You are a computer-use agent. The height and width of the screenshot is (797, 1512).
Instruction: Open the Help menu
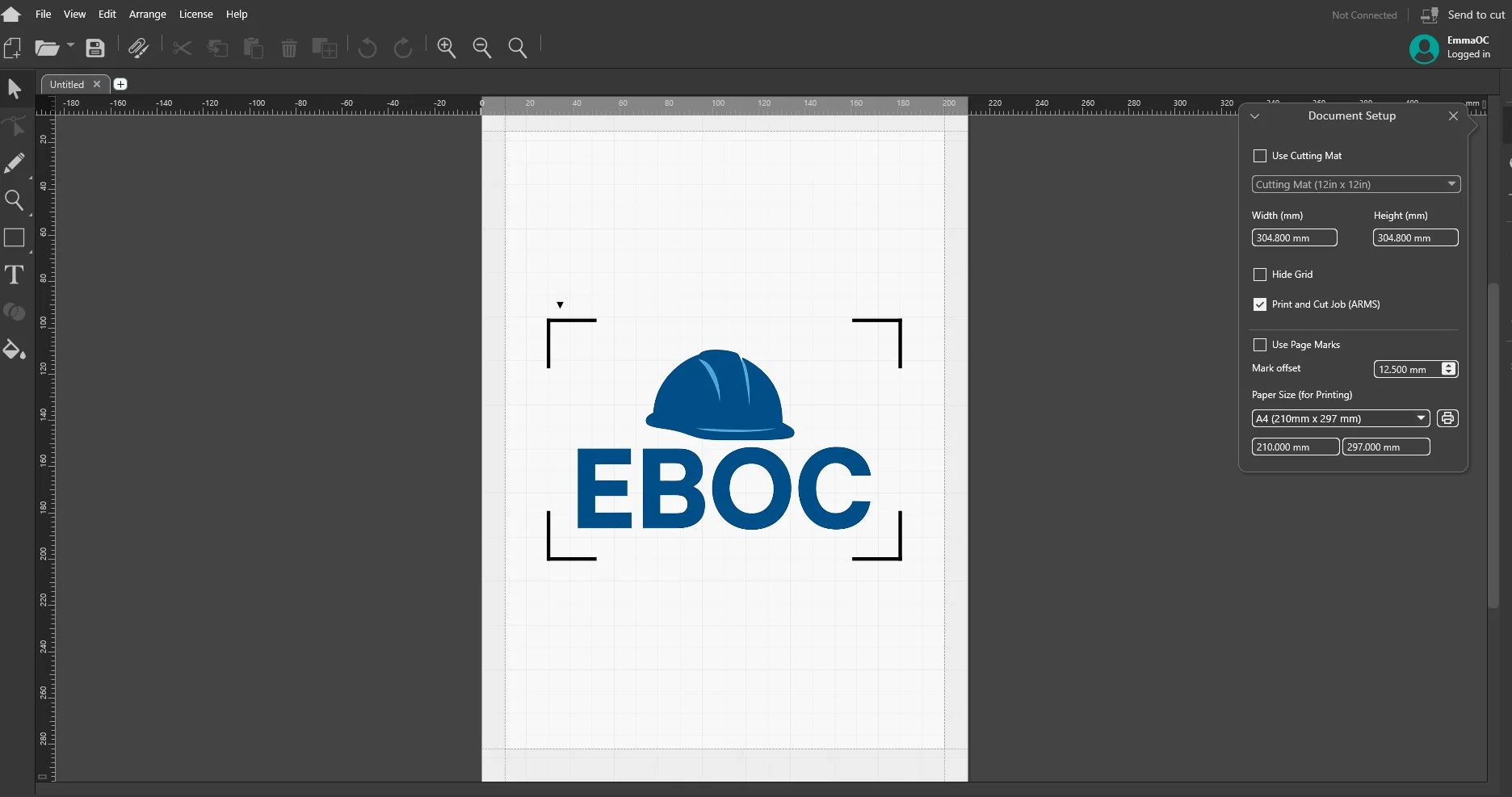[237, 14]
